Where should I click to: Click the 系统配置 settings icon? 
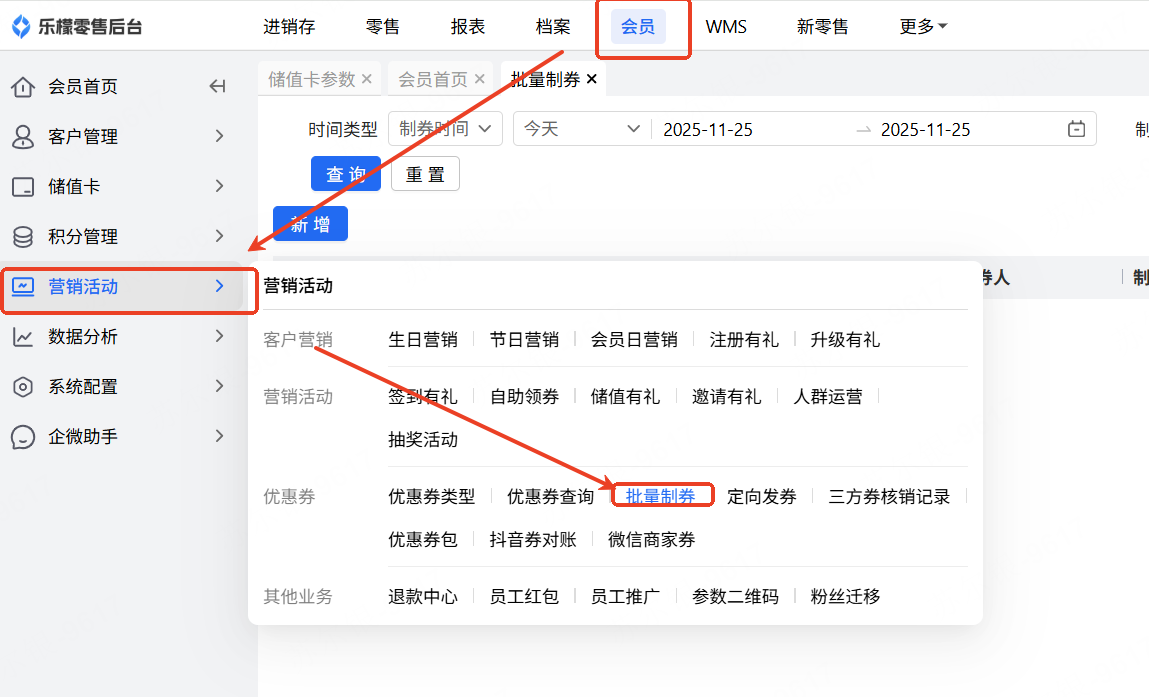tap(23, 387)
